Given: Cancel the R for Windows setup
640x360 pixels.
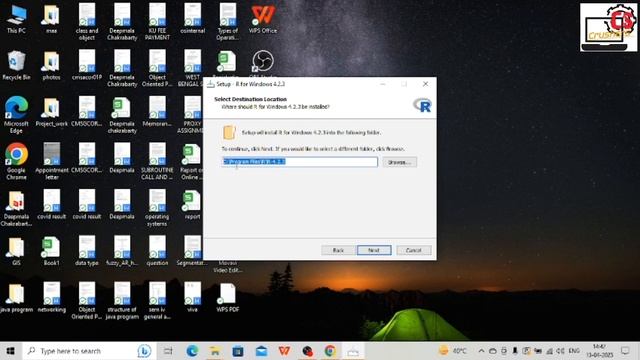Looking at the screenshot, I should (x=413, y=250).
